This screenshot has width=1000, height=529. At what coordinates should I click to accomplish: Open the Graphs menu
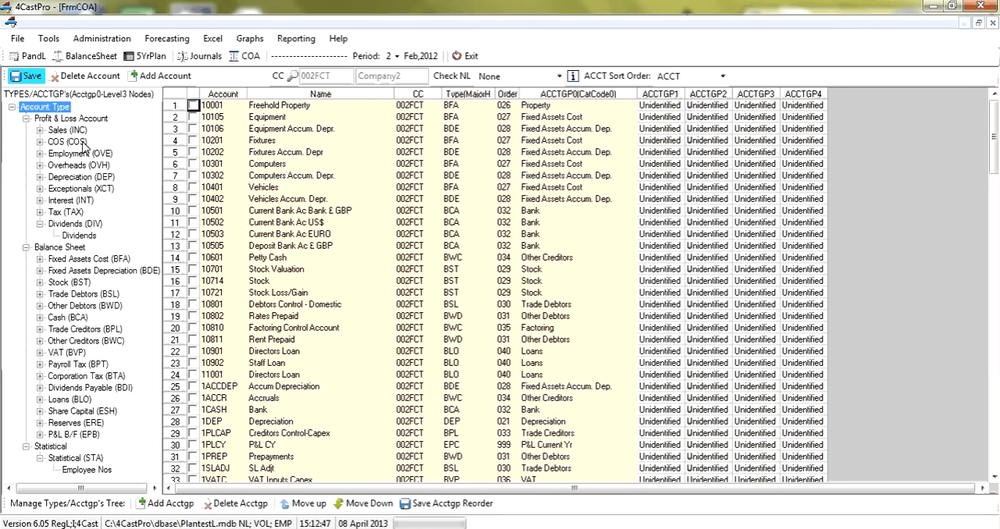pos(250,38)
